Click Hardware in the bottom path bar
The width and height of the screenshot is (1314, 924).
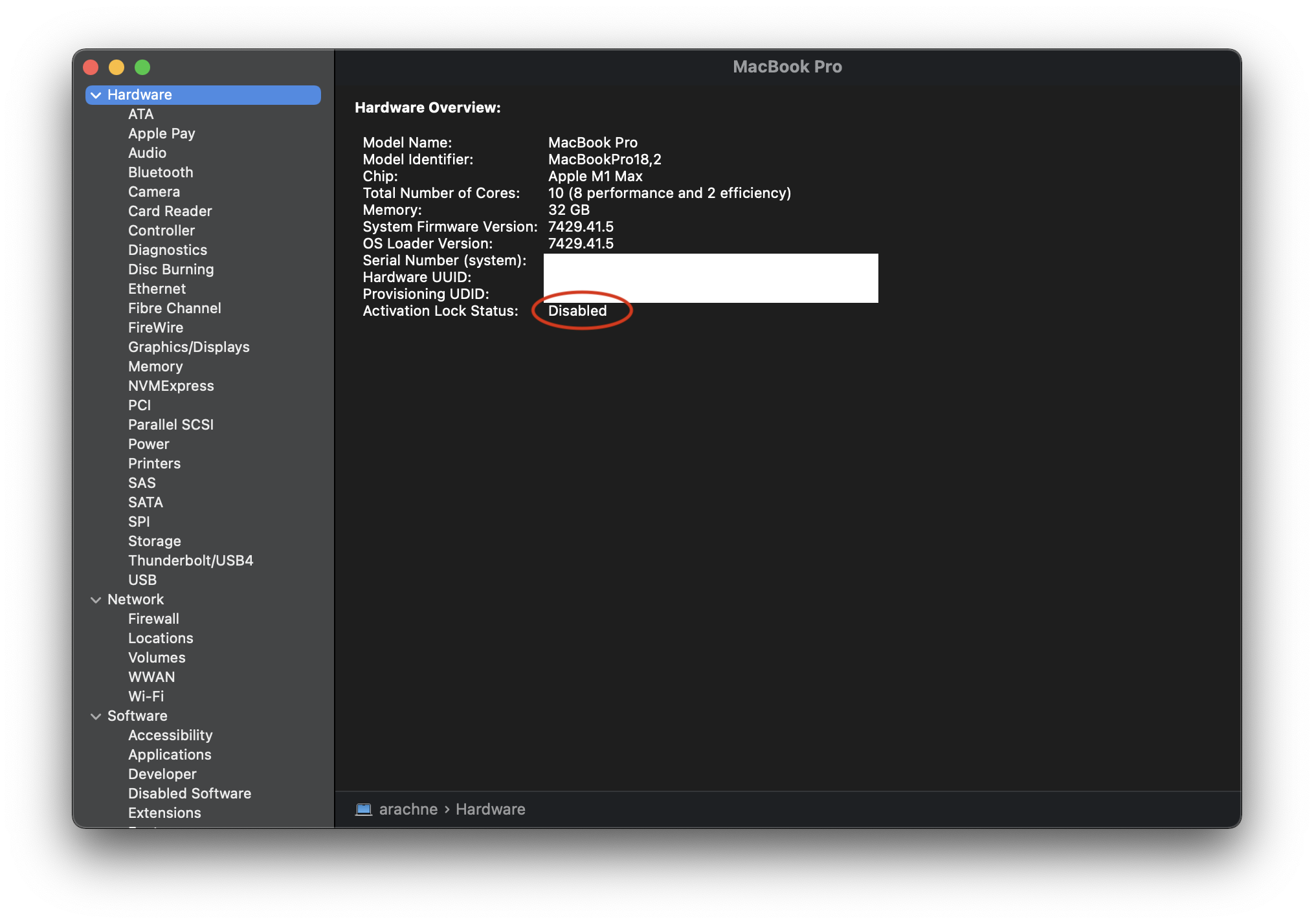tap(490, 809)
